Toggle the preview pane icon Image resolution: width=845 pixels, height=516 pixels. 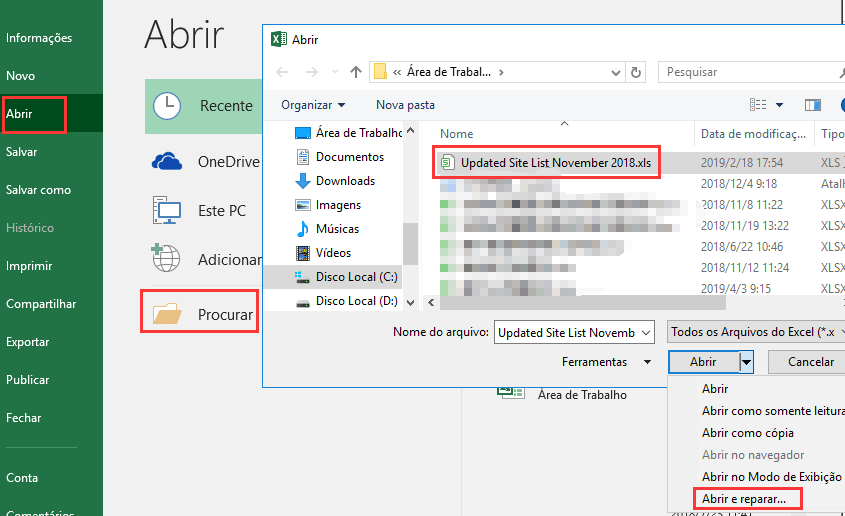coord(813,105)
